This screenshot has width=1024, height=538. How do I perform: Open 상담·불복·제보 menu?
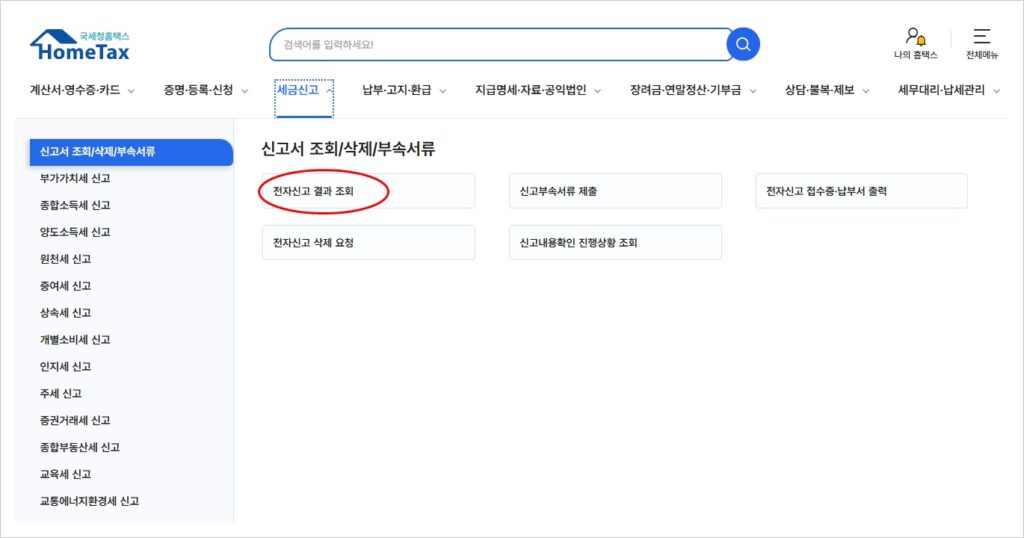[x=820, y=90]
